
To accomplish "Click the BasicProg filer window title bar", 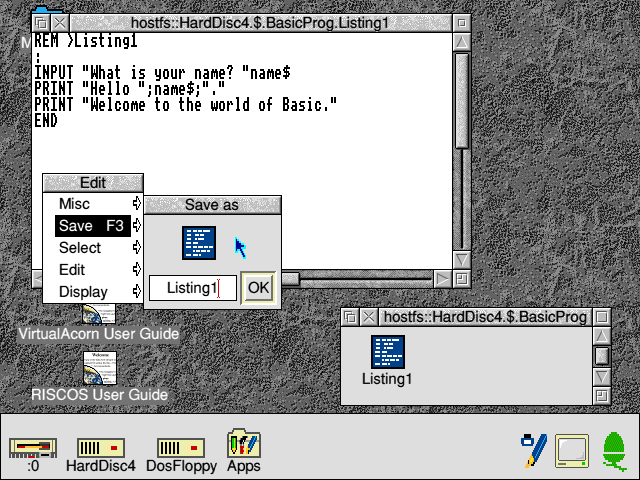I will (485, 317).
